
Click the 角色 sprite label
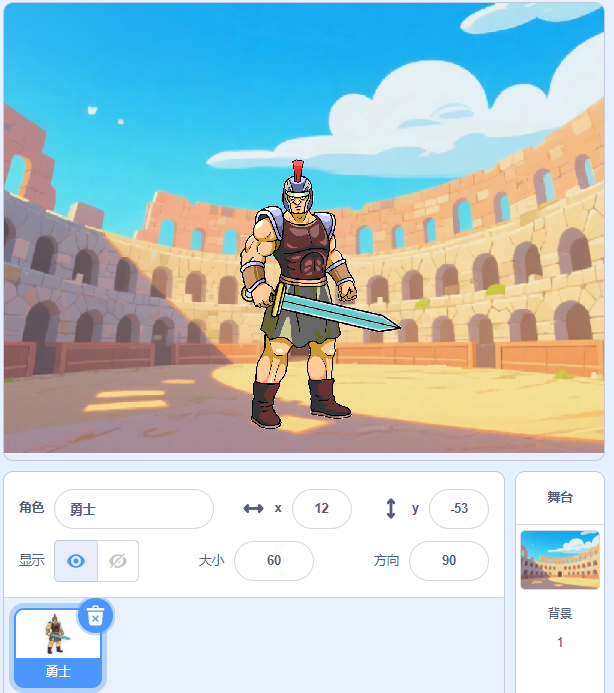31,507
